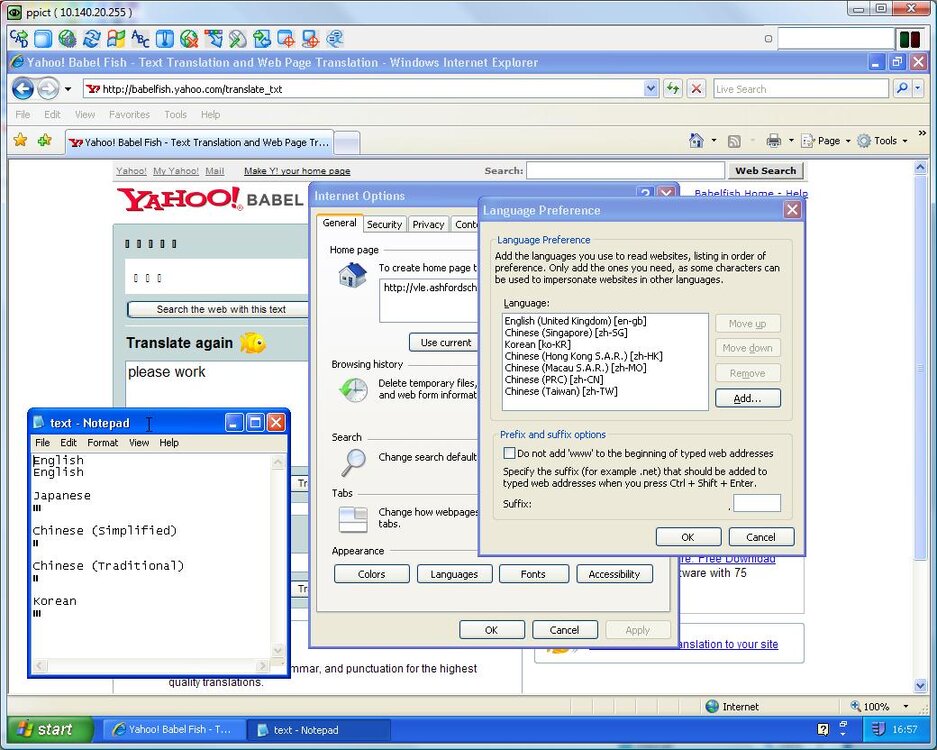Toggle 'Do not add www' checkbox
The image size is (937, 750).
coord(509,453)
